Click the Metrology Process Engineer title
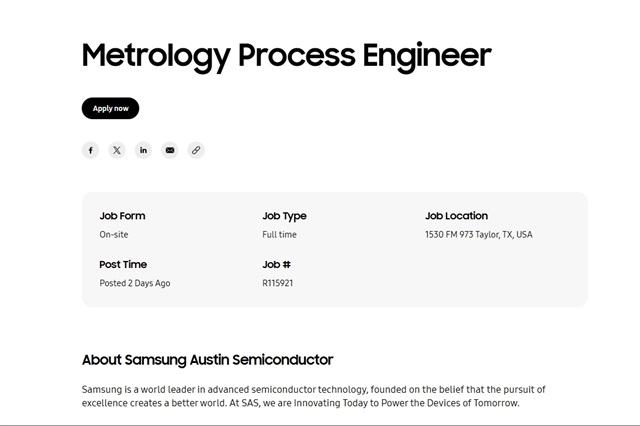 pos(286,55)
